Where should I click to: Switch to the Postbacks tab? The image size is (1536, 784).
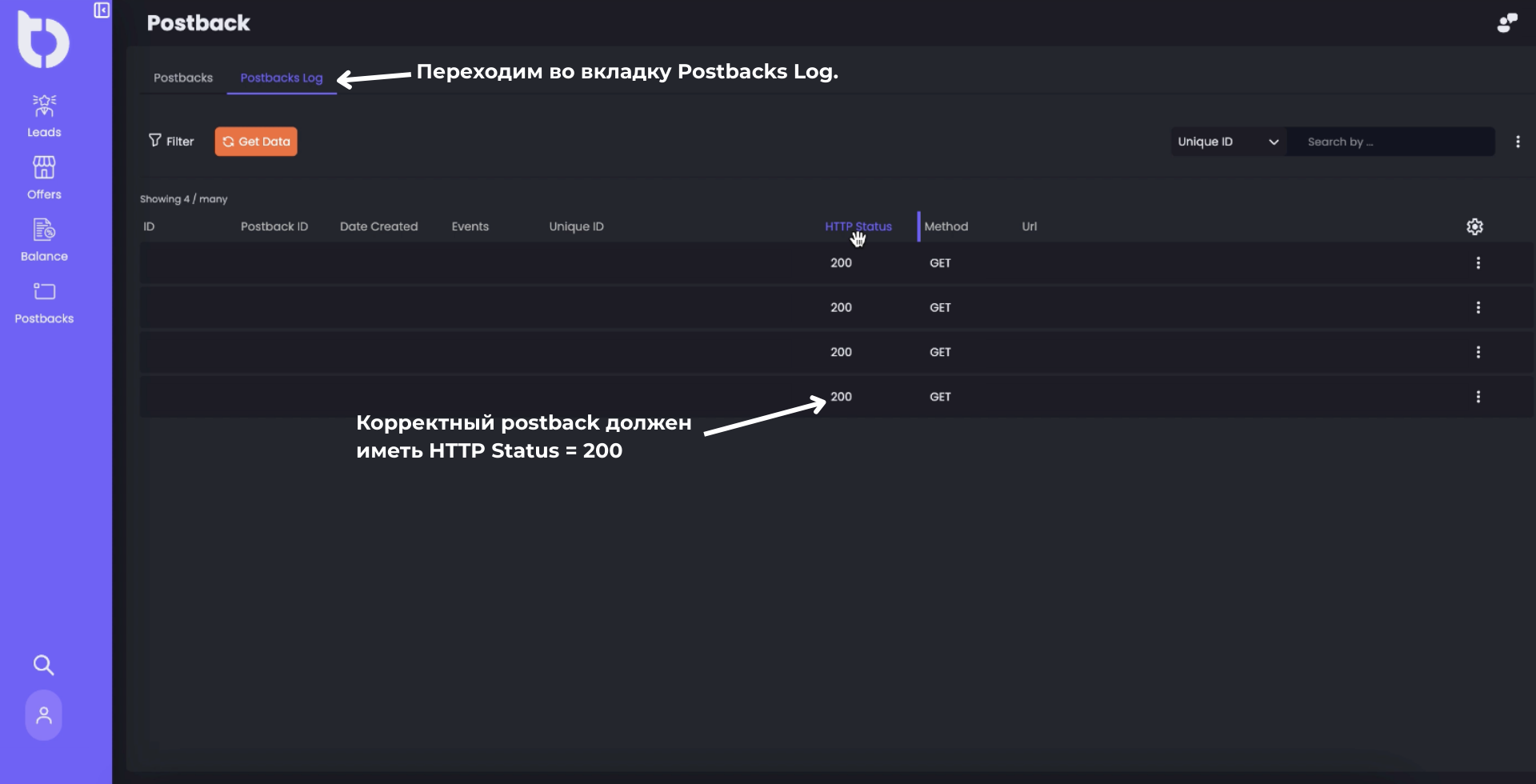[182, 78]
